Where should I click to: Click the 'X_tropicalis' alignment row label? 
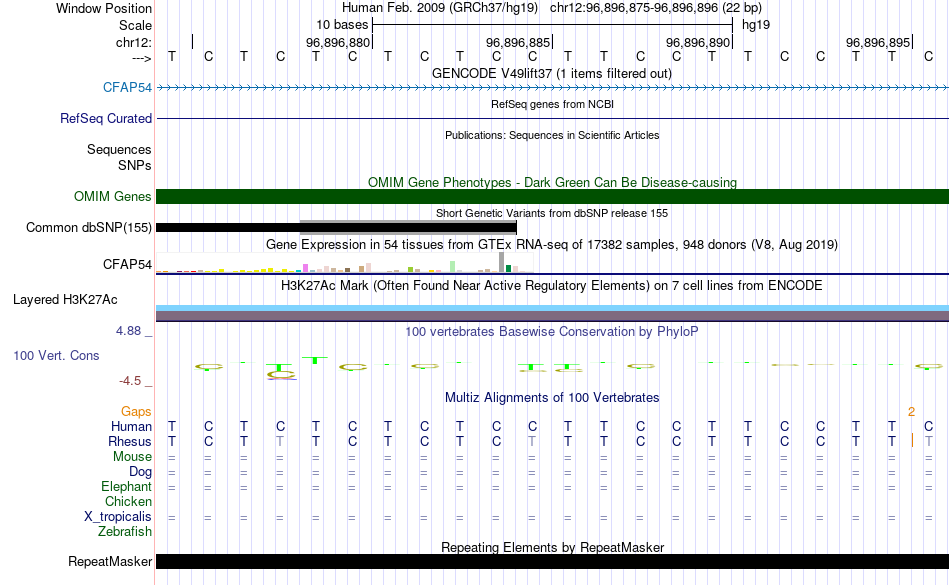coord(118,517)
